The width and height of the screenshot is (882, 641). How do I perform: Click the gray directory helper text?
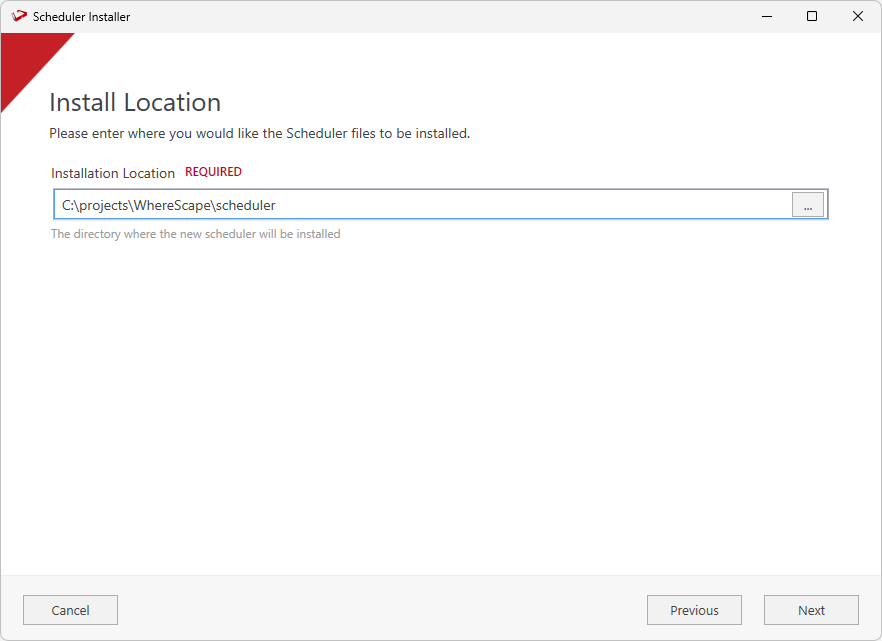coord(196,234)
